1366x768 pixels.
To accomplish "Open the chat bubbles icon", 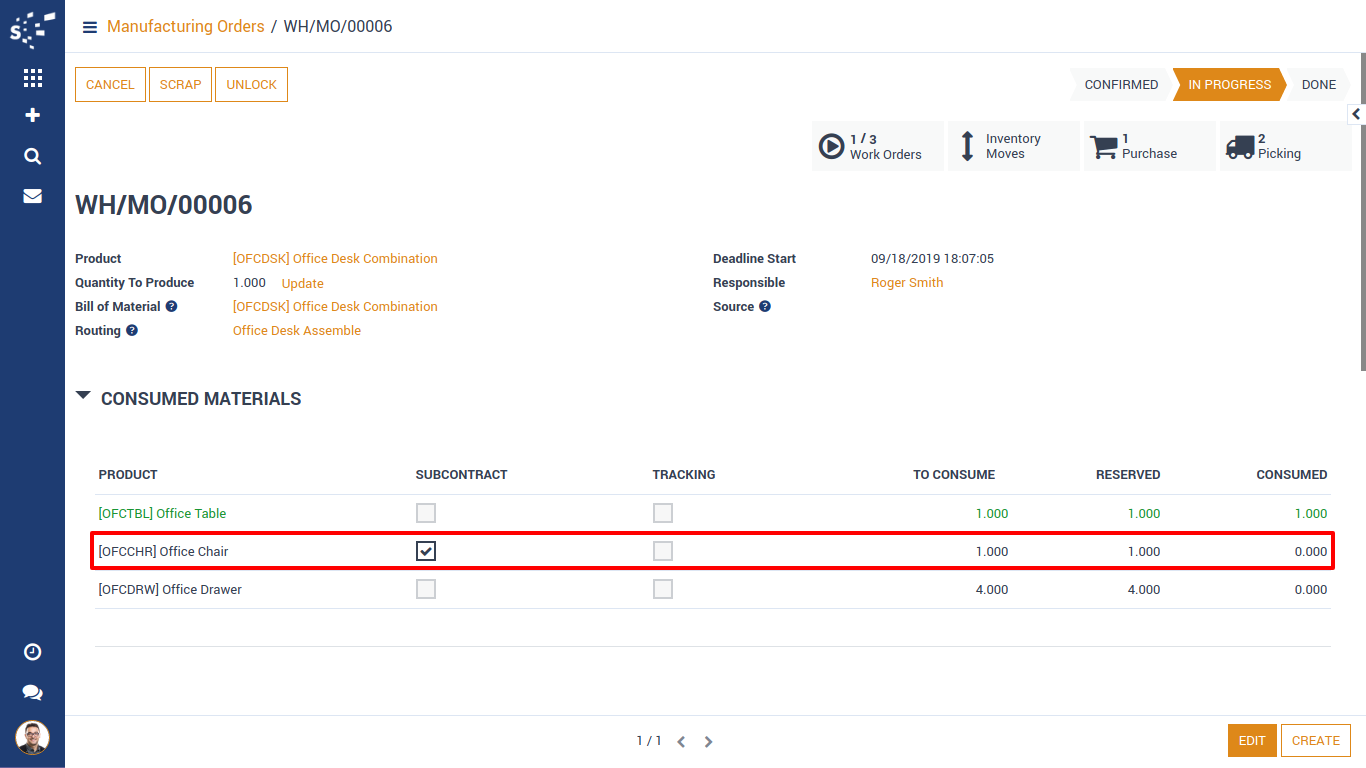I will [x=32, y=692].
